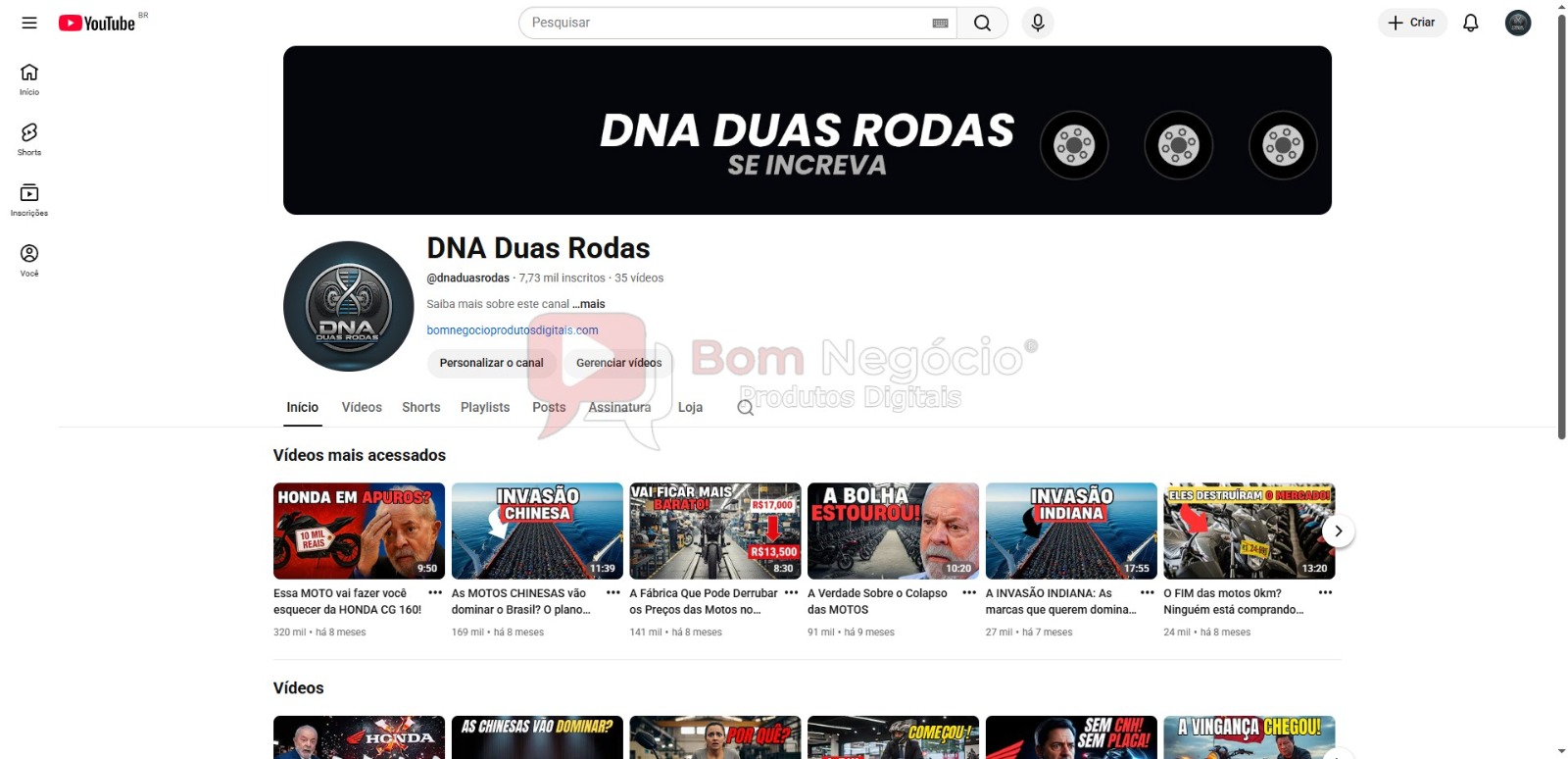
Task: Open the on-screen keyboard in search bar
Action: [x=940, y=23]
